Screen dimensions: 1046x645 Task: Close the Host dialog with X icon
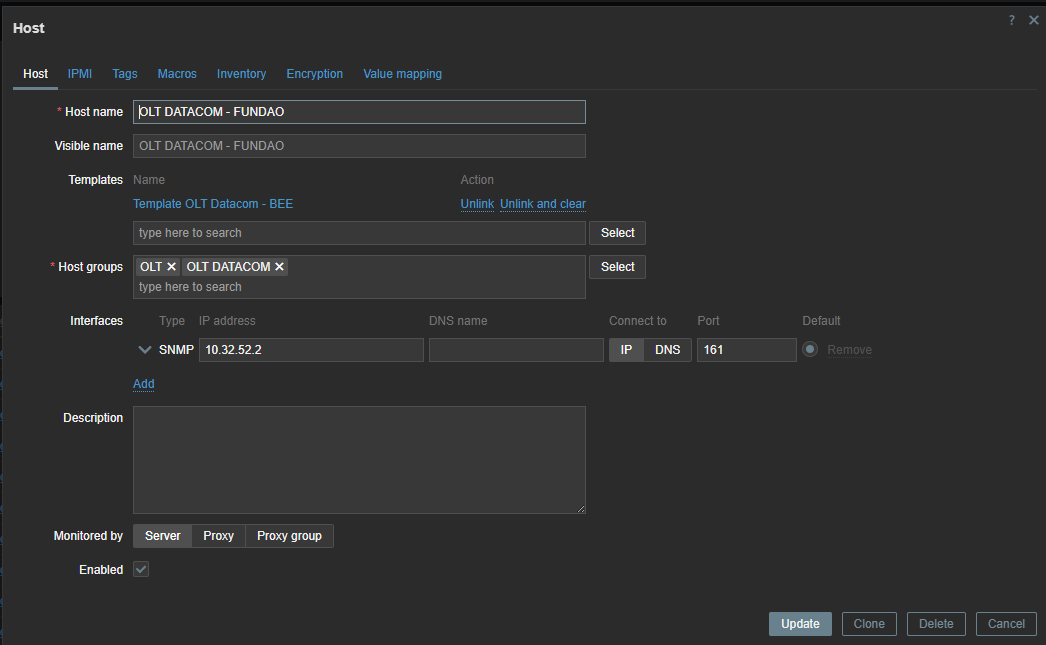1033,20
